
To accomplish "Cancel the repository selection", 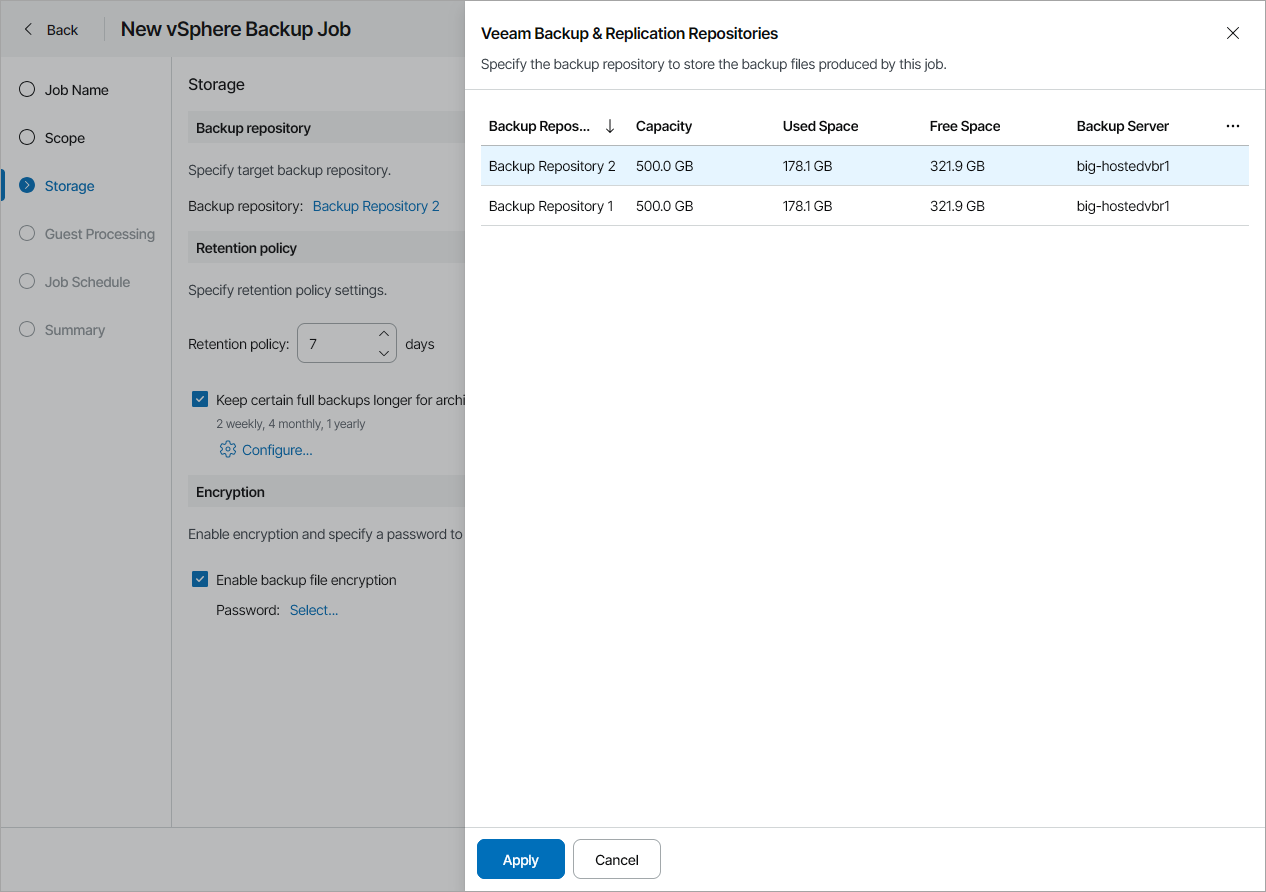I will (x=616, y=859).
